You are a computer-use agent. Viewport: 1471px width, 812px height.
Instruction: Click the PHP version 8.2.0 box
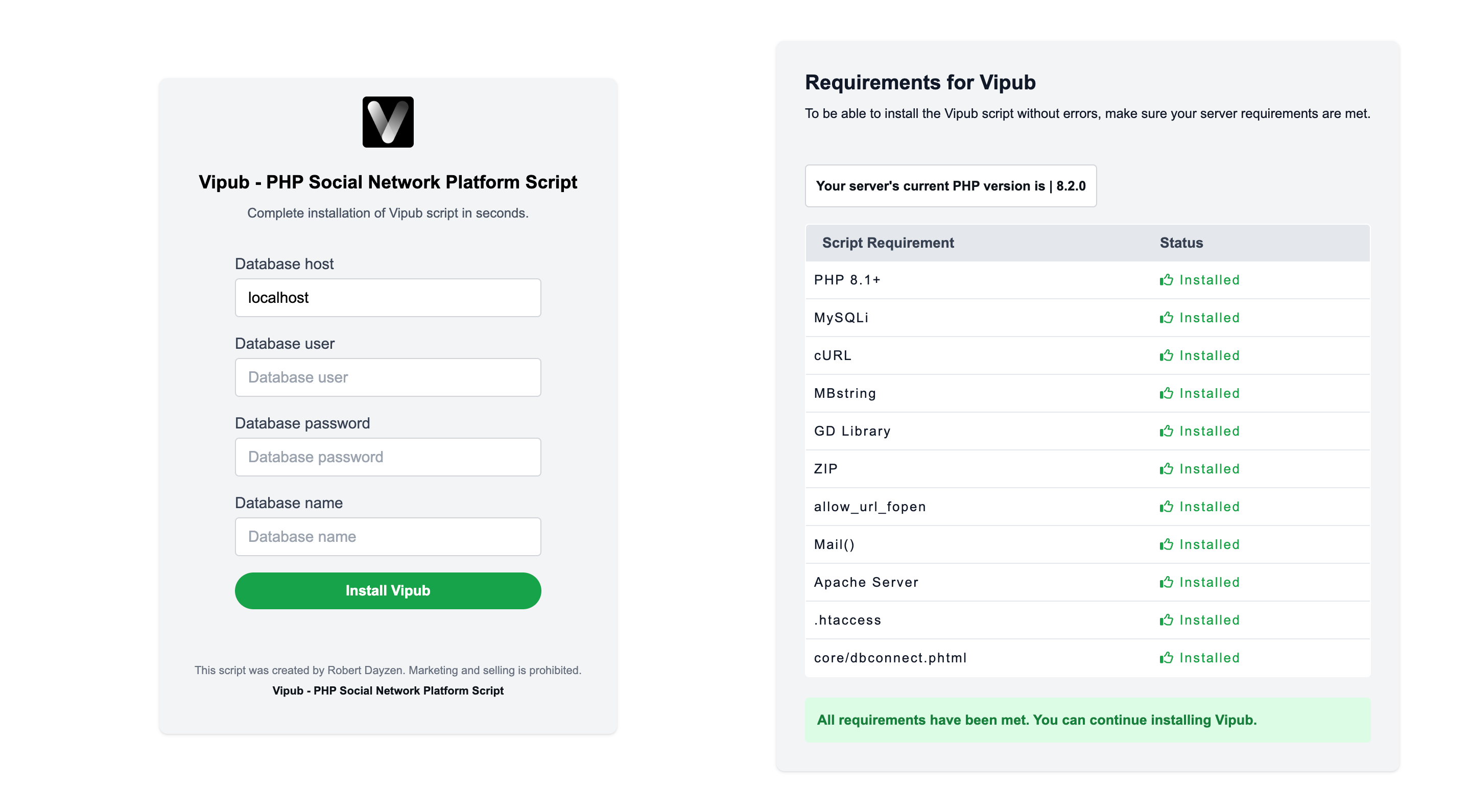click(x=950, y=185)
